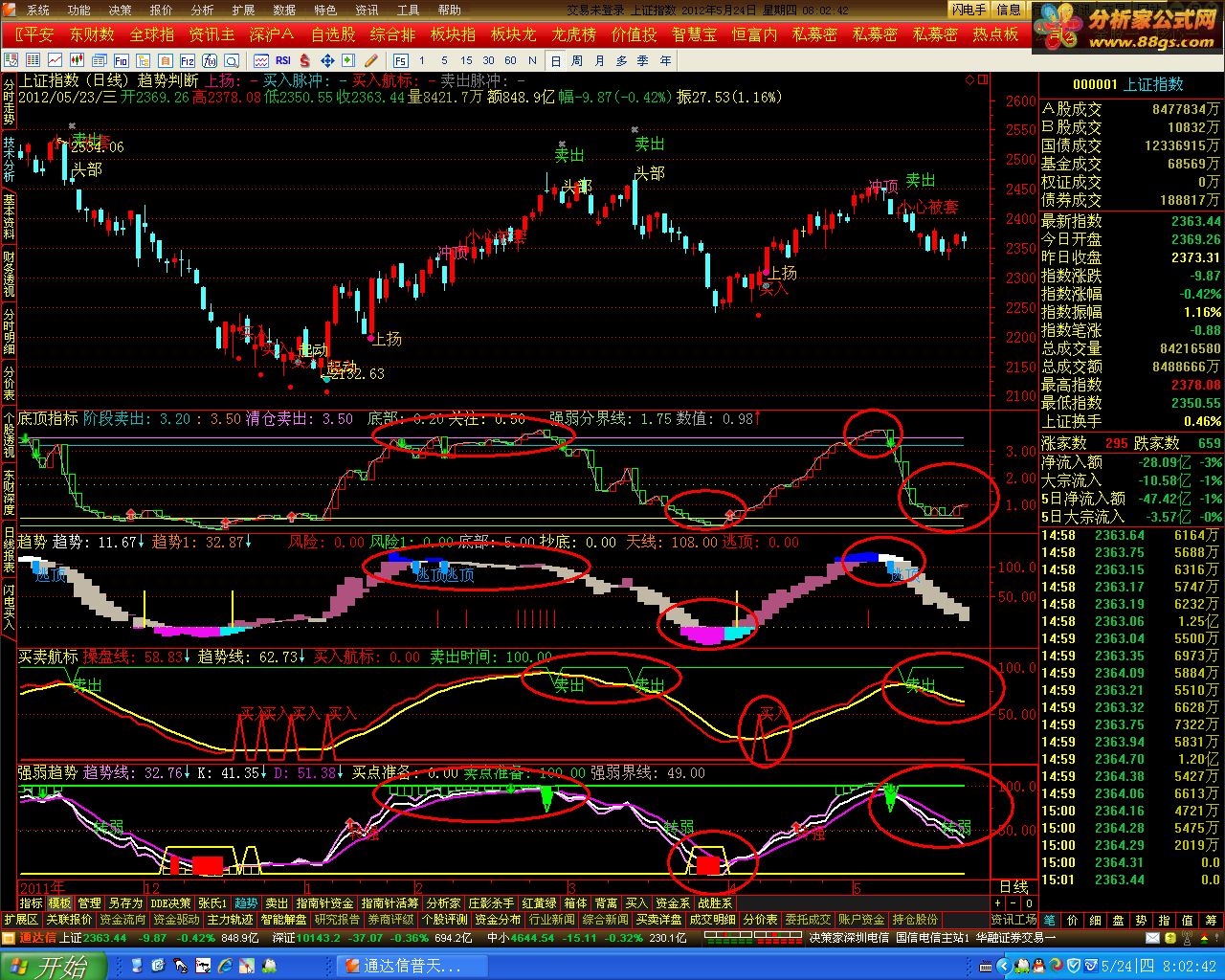Open the 东财深度 left sidebar tab
This screenshot has width=1225, height=980.
click(9, 491)
